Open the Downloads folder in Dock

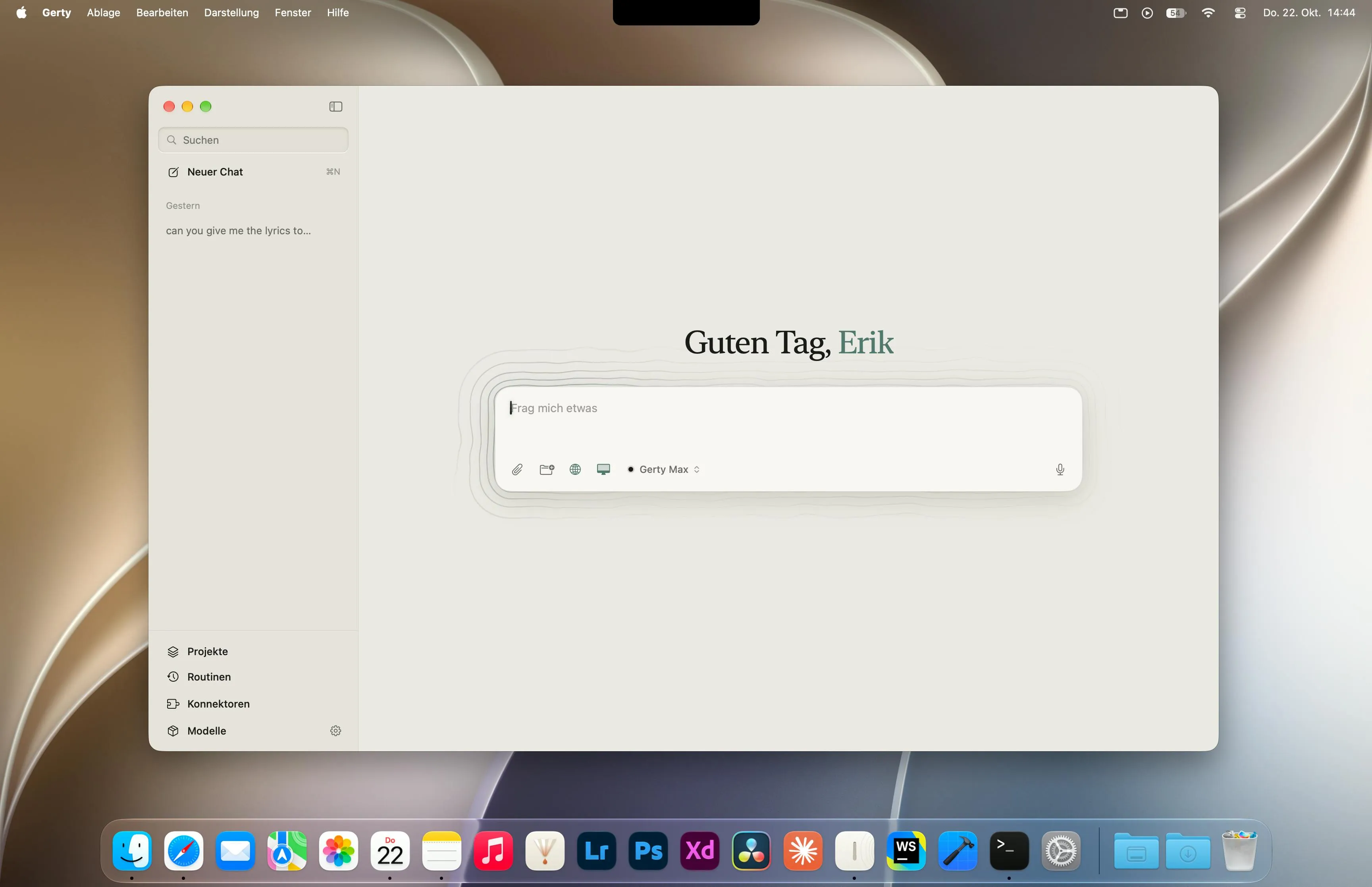point(1188,851)
